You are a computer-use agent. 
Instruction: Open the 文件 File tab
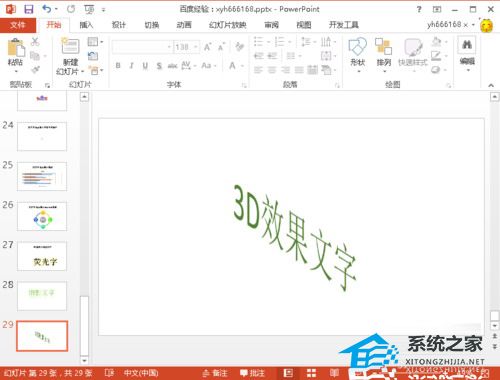[x=18, y=25]
